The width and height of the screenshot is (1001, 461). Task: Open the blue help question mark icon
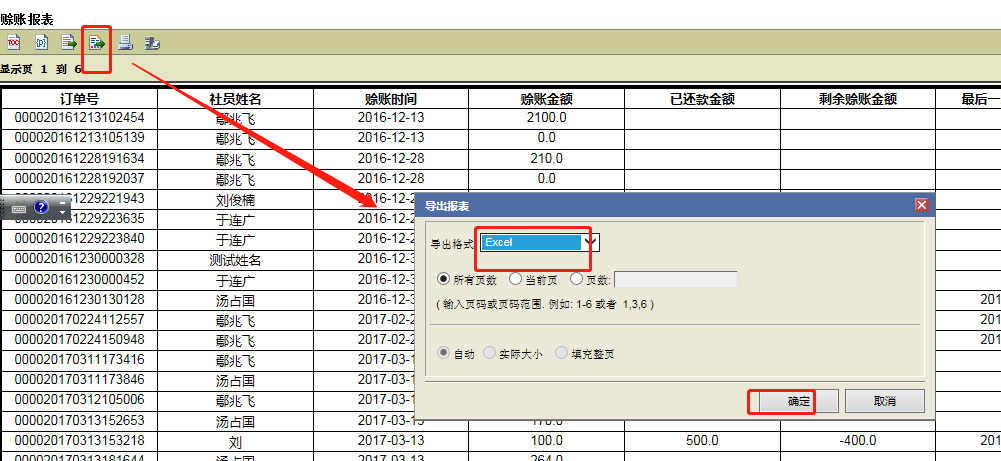click(x=41, y=208)
